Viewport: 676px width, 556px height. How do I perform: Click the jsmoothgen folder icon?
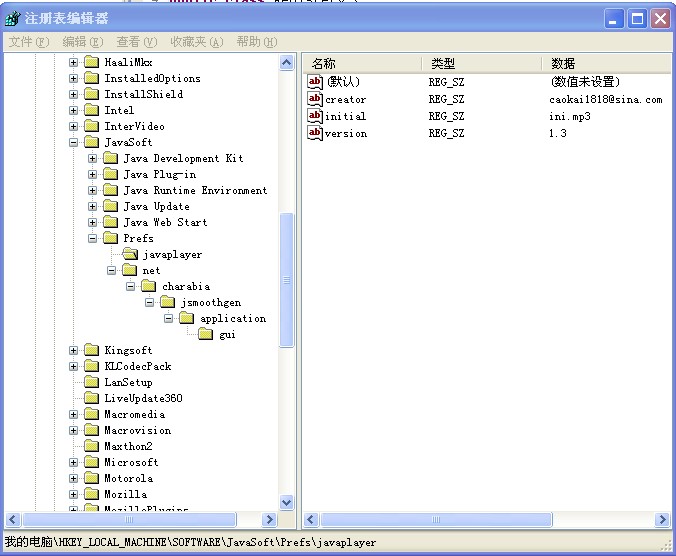pyautogui.click(x=168, y=302)
